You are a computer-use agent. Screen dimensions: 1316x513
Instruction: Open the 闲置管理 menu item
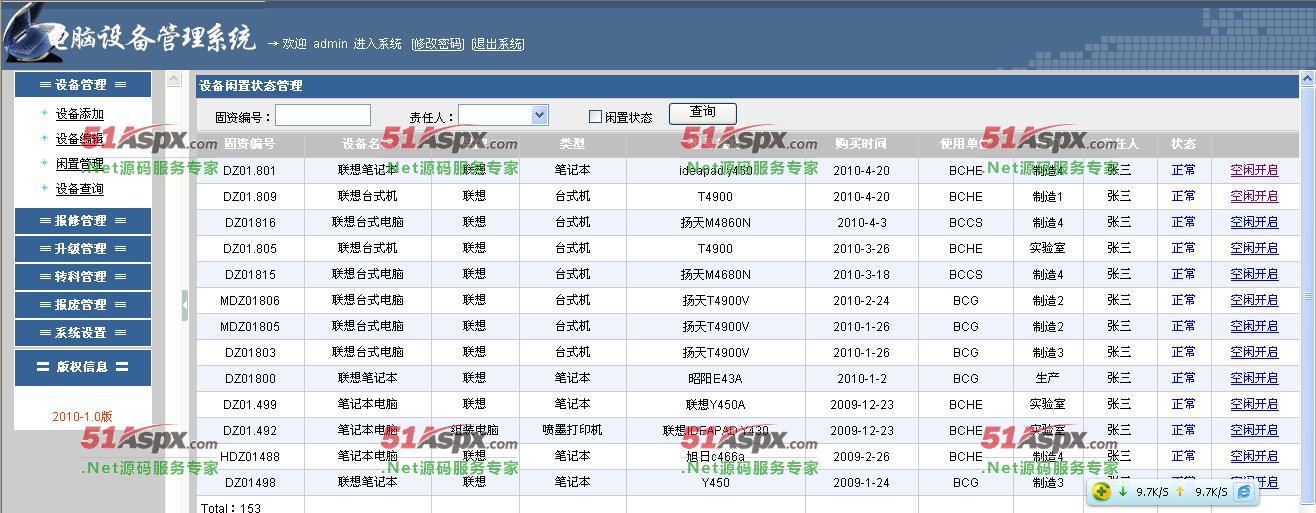click(x=80, y=164)
